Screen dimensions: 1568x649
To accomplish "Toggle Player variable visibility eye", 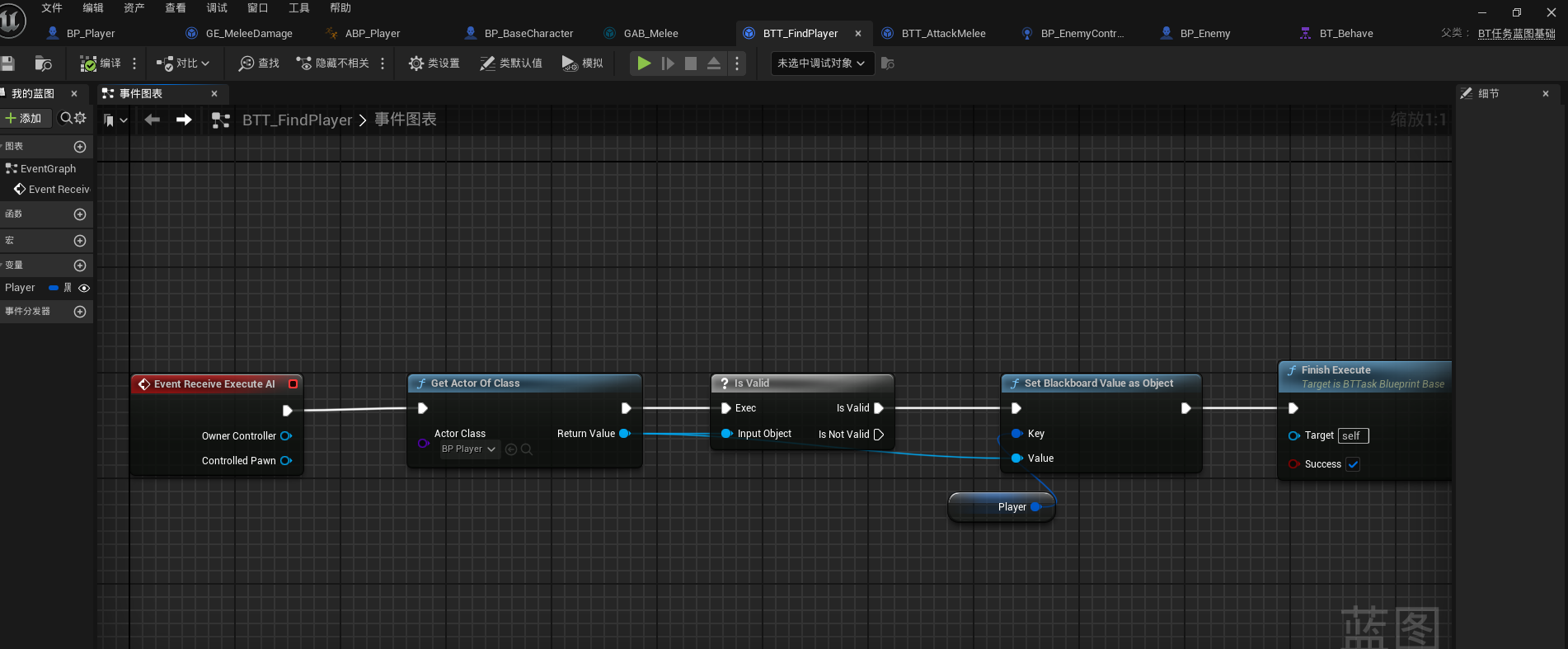I will pos(84,288).
